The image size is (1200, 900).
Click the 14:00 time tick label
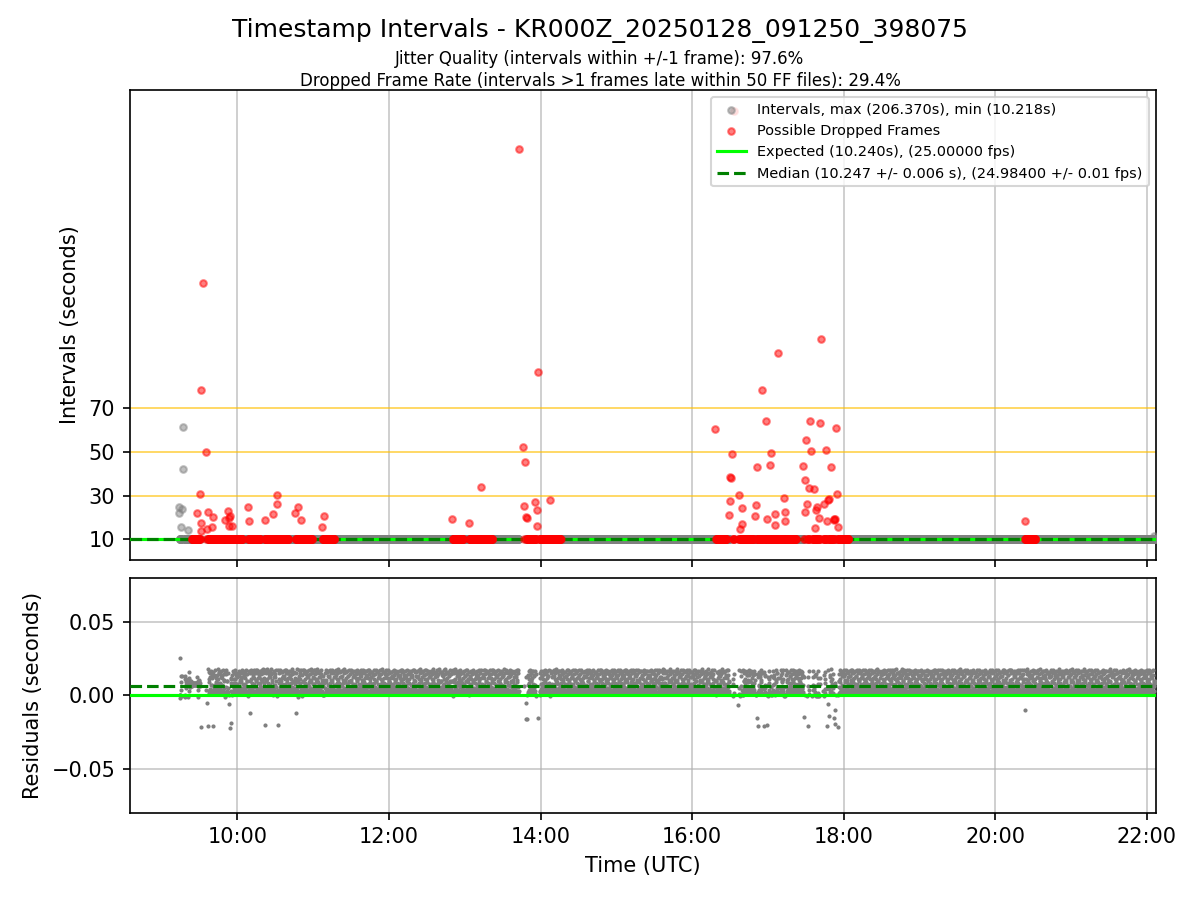[x=541, y=836]
